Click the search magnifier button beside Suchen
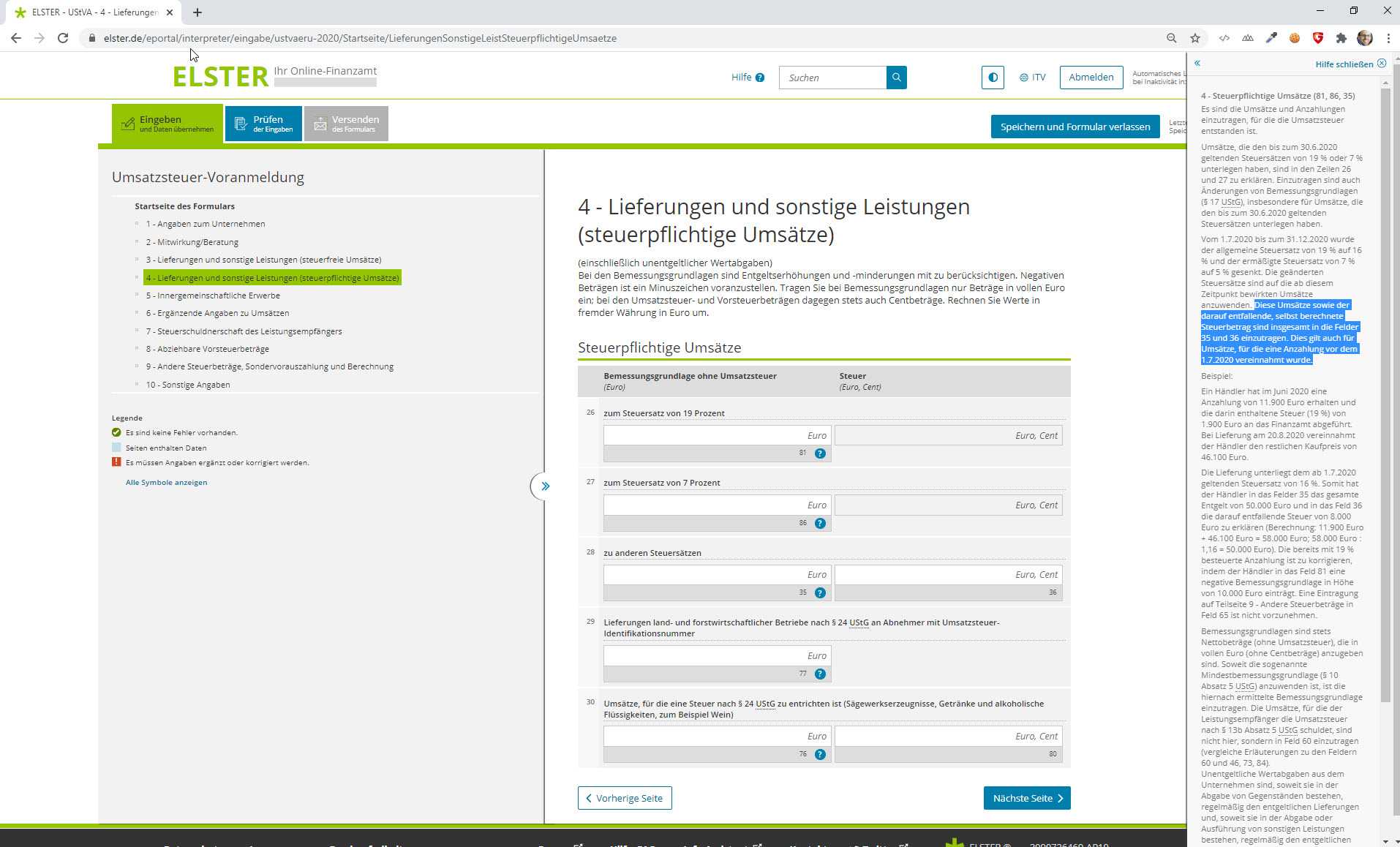 [896, 78]
